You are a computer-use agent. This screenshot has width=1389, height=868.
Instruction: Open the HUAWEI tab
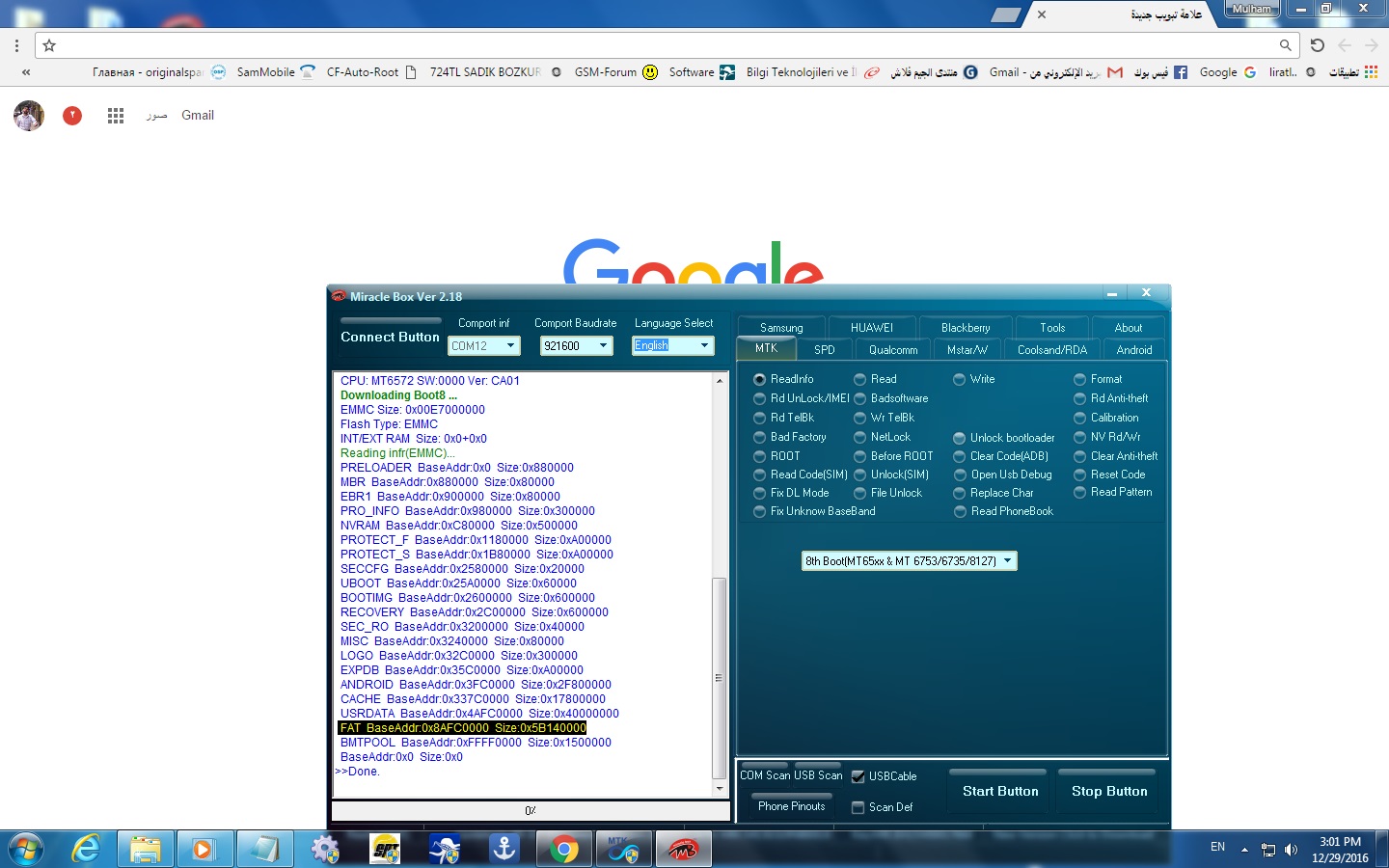(x=872, y=327)
